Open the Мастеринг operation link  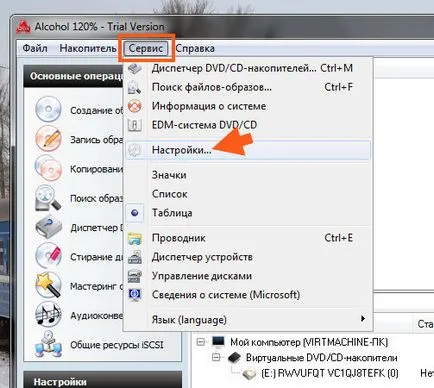pyautogui.click(x=97, y=286)
